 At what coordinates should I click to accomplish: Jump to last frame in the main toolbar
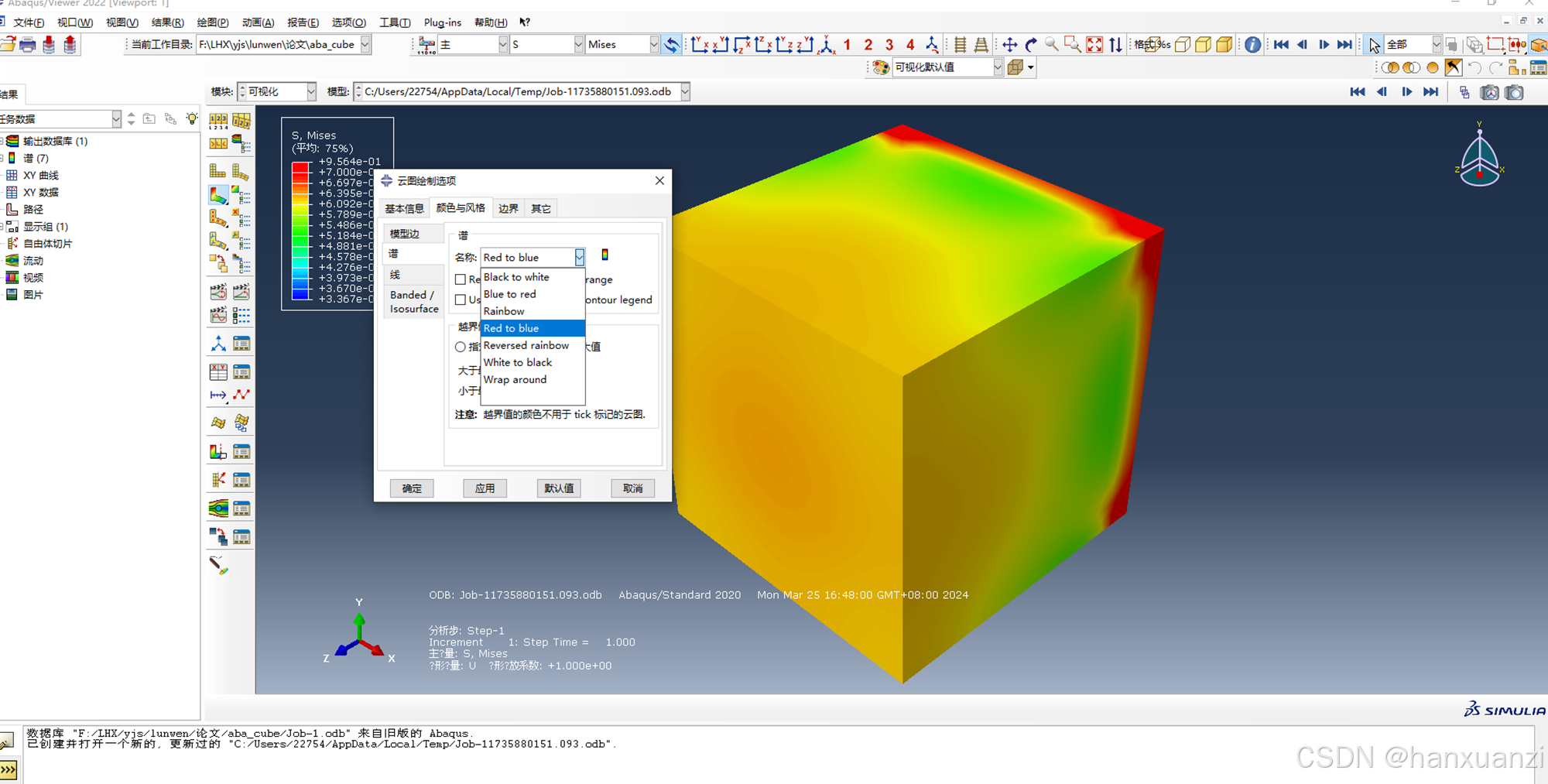pyautogui.click(x=1345, y=45)
